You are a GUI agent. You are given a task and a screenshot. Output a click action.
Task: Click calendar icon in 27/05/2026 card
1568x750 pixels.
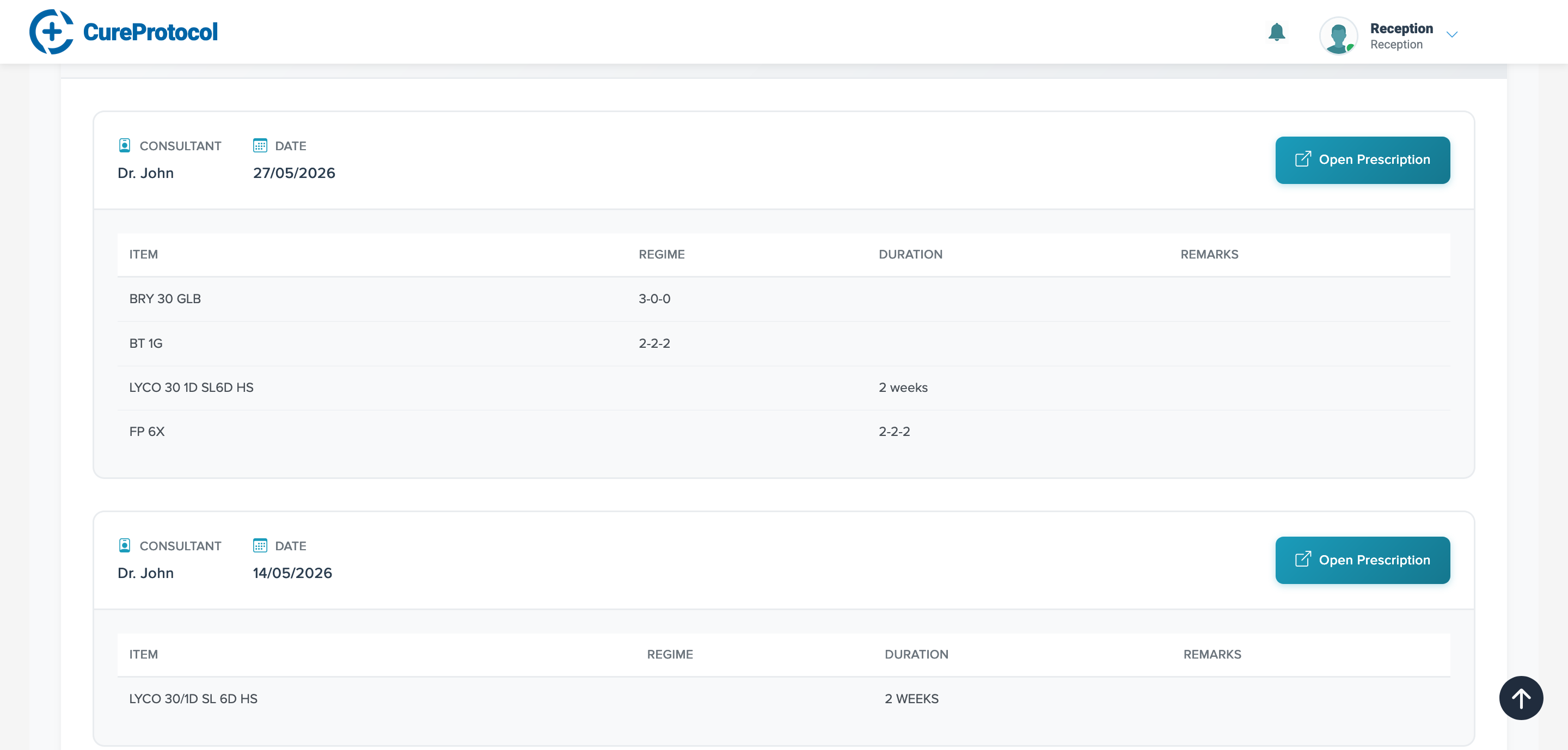[260, 145]
